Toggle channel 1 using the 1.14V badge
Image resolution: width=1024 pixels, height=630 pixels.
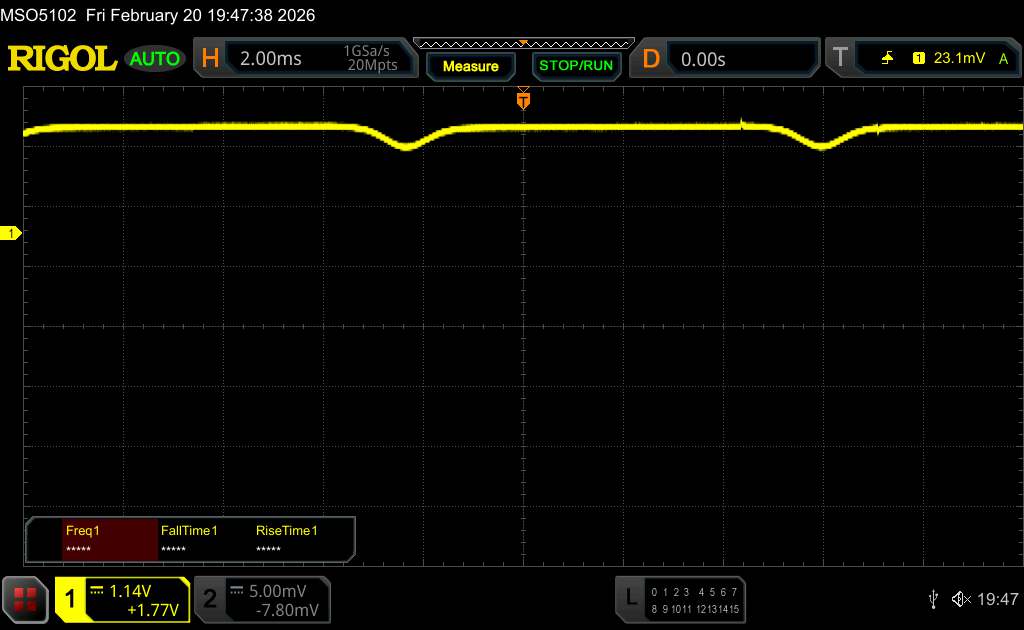click(x=122, y=599)
